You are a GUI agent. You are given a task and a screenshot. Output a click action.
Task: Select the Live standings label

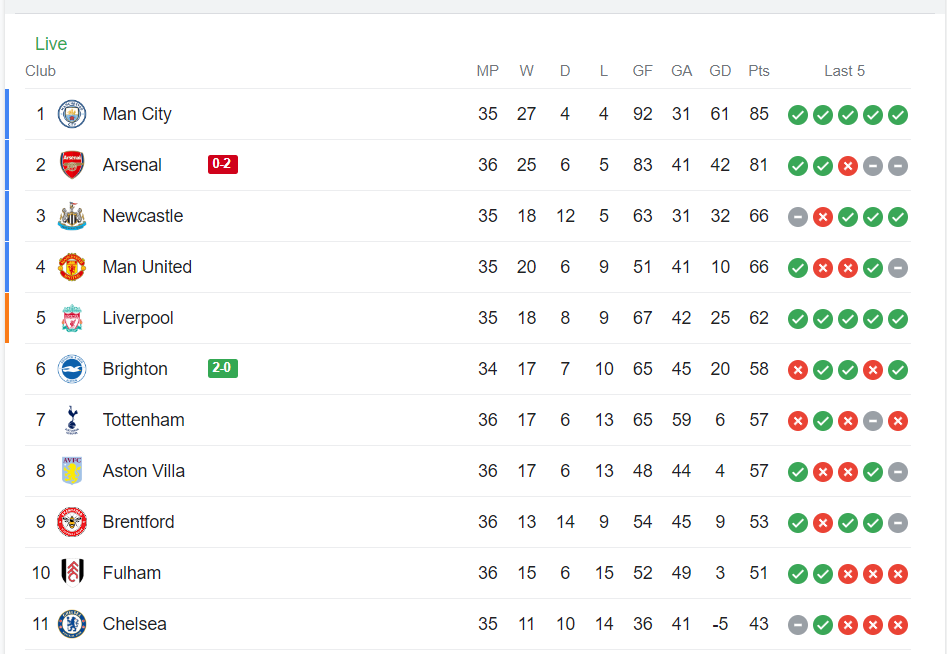coord(51,43)
